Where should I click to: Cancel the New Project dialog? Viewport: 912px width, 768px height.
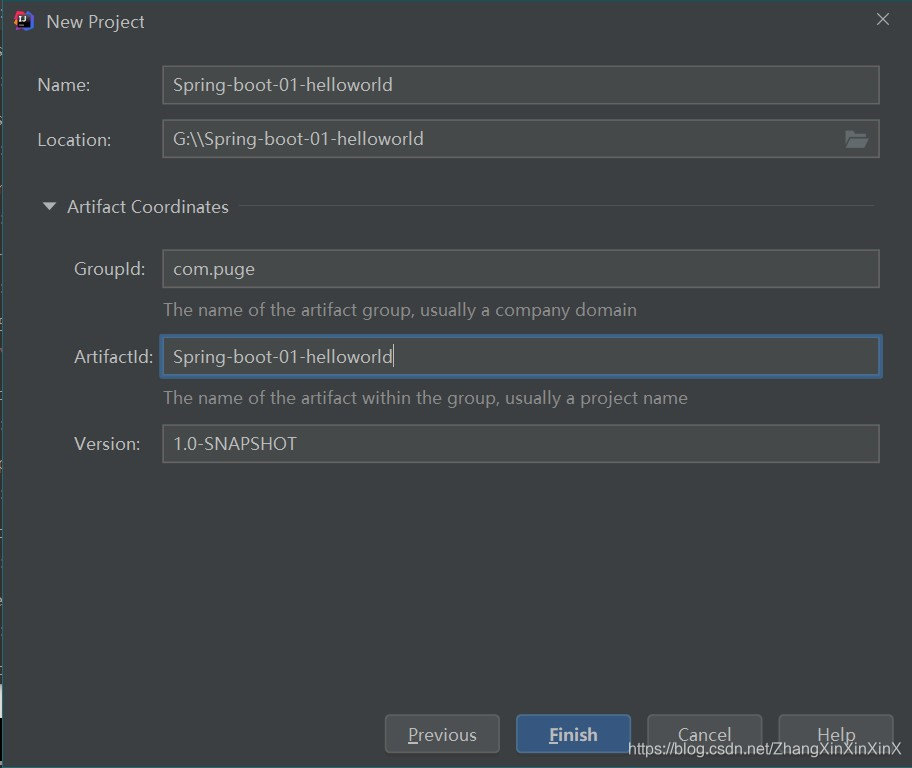tap(704, 734)
